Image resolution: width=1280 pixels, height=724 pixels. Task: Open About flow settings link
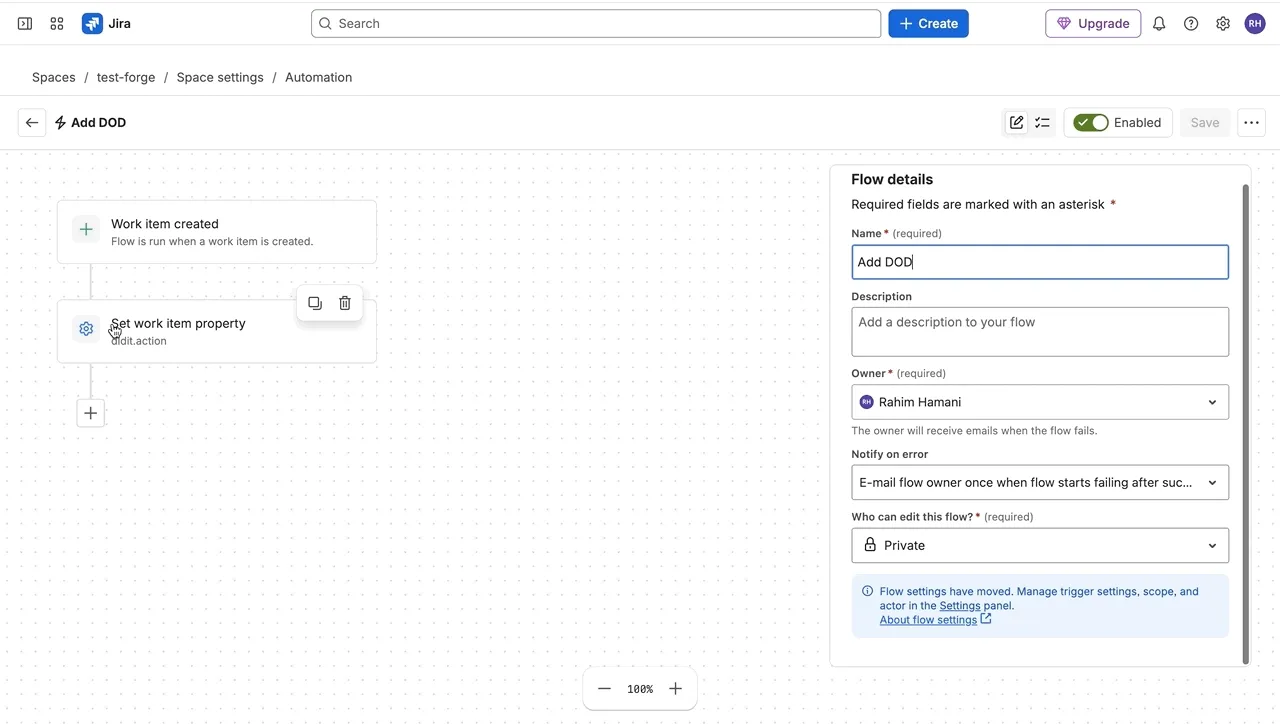coord(935,620)
